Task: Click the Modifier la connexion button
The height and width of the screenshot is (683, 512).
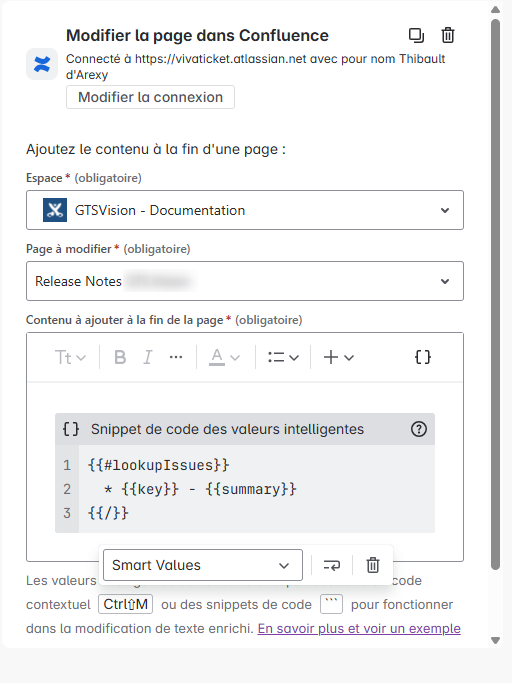Action: coord(150,97)
